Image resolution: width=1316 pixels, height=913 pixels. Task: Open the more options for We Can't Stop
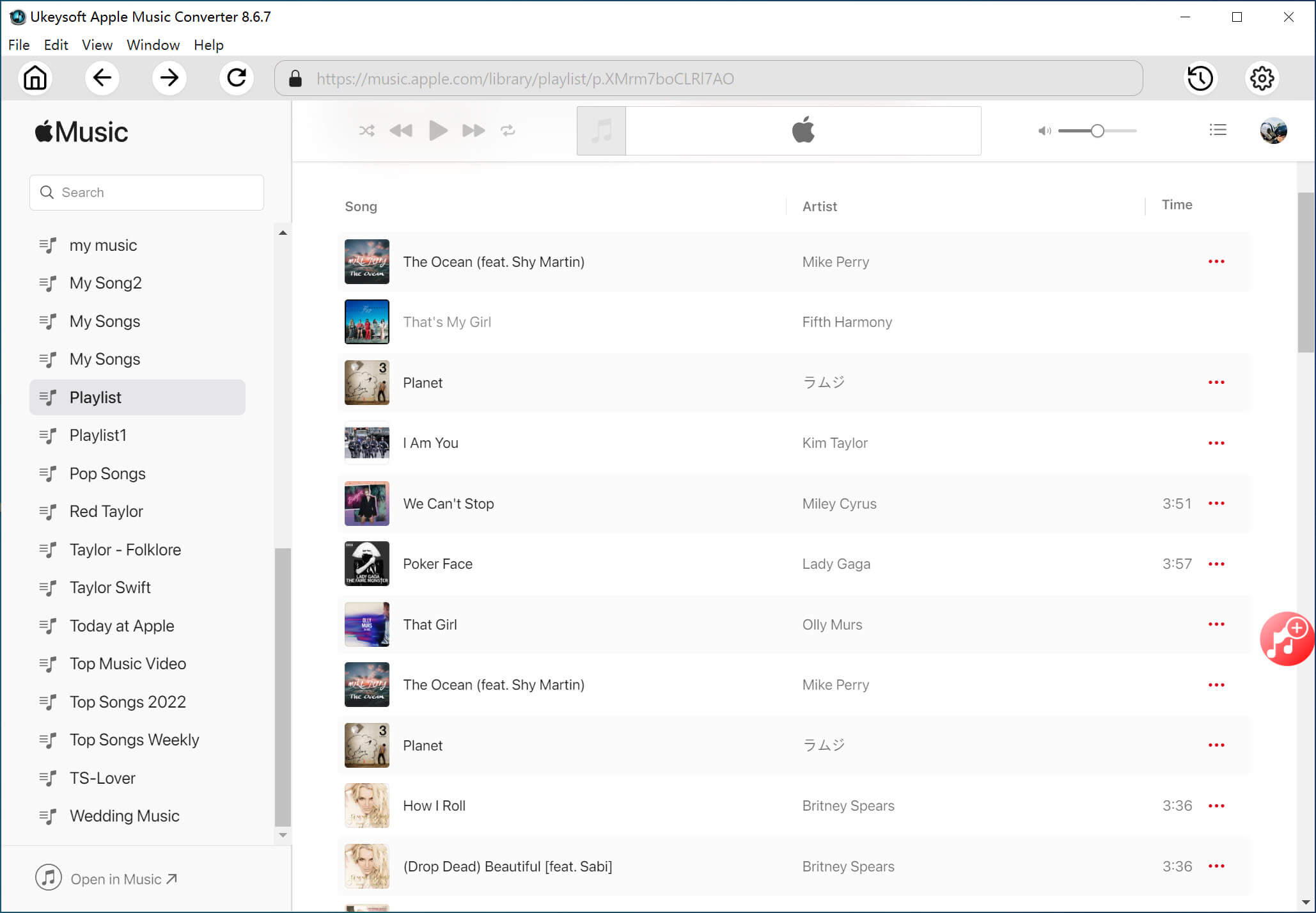click(1217, 503)
